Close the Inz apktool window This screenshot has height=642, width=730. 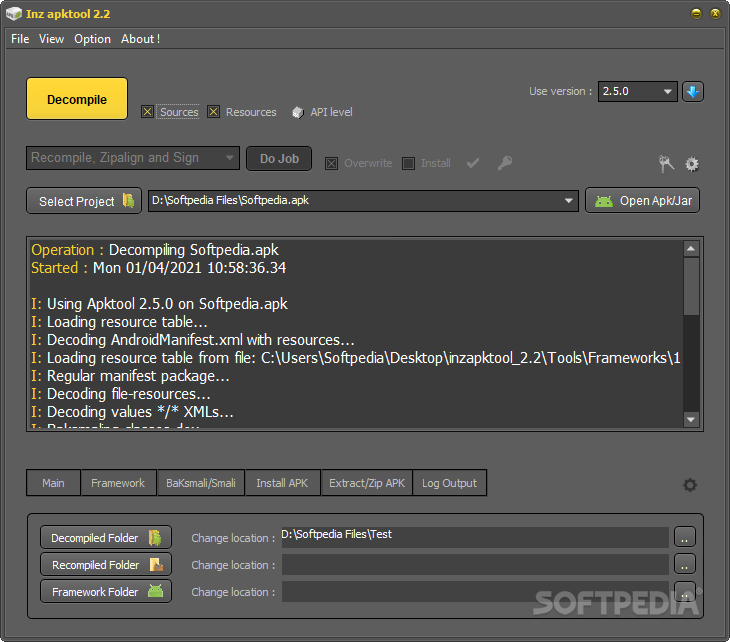coord(715,14)
